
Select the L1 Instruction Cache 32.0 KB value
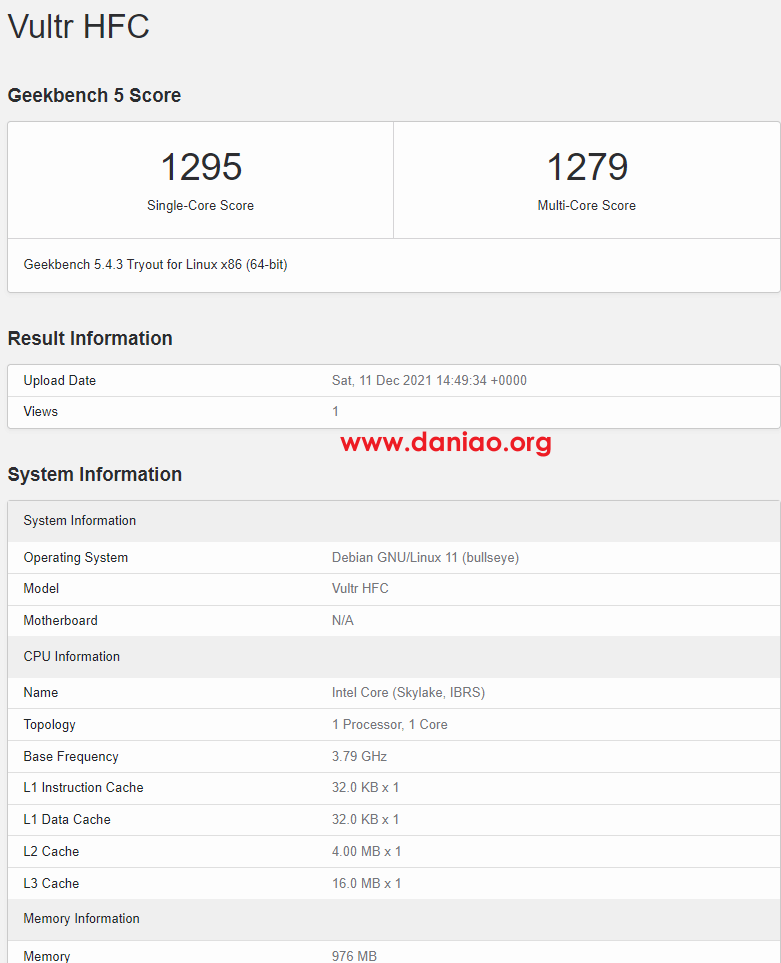pos(365,787)
